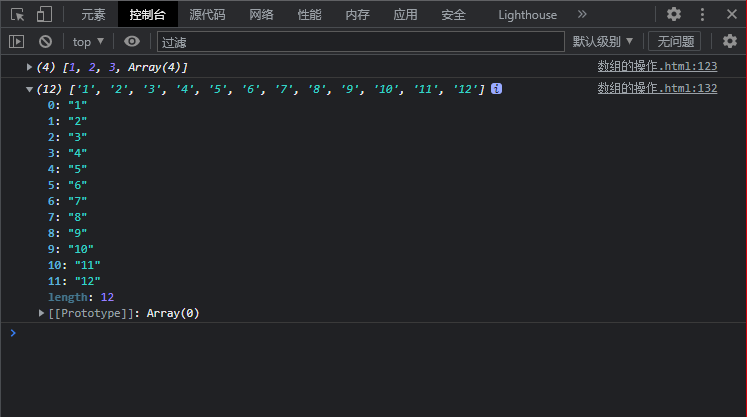Select the row 6: "7"
The image size is (747, 417).
point(67,201)
